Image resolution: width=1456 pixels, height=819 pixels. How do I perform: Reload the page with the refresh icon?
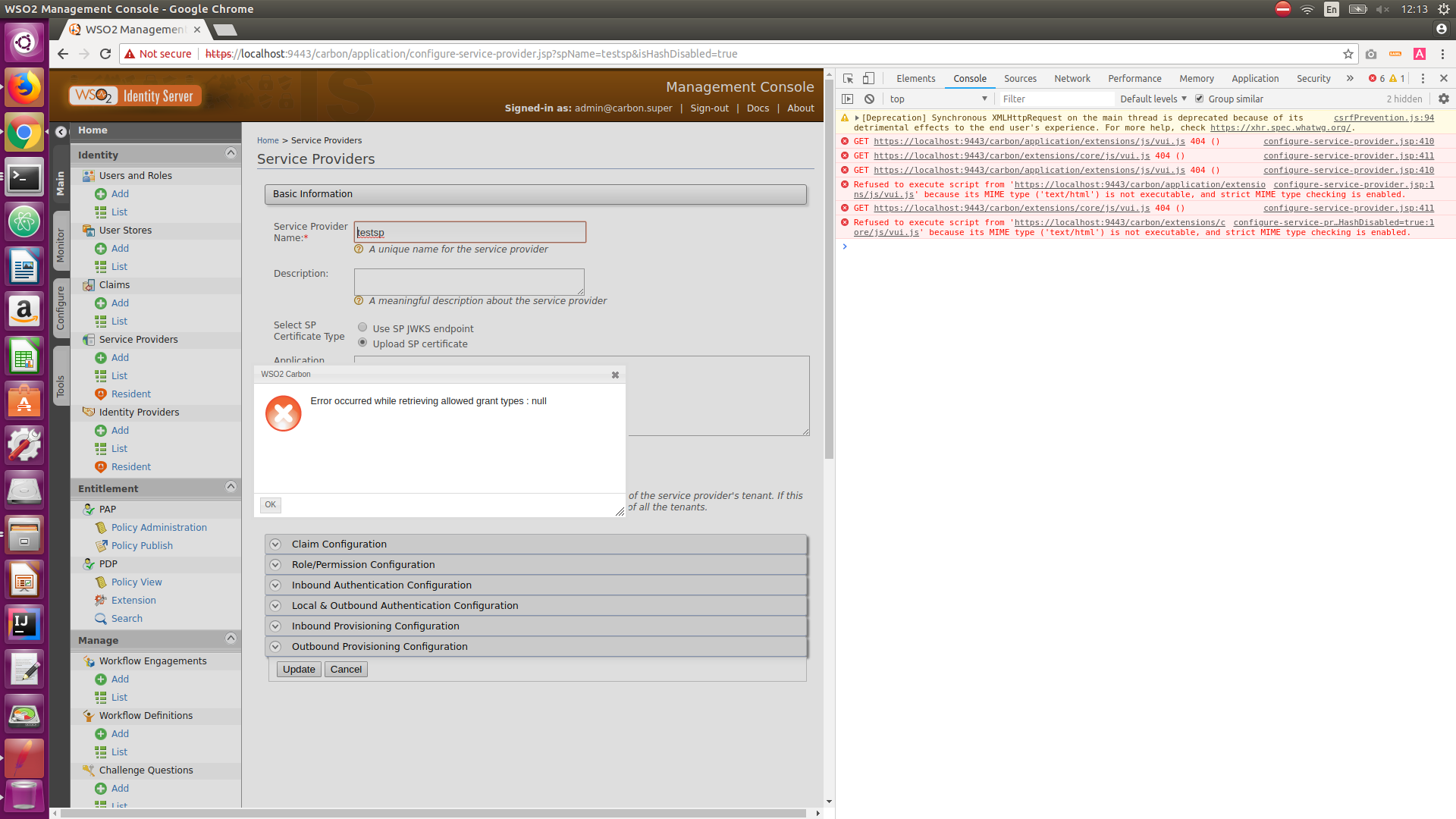click(105, 54)
